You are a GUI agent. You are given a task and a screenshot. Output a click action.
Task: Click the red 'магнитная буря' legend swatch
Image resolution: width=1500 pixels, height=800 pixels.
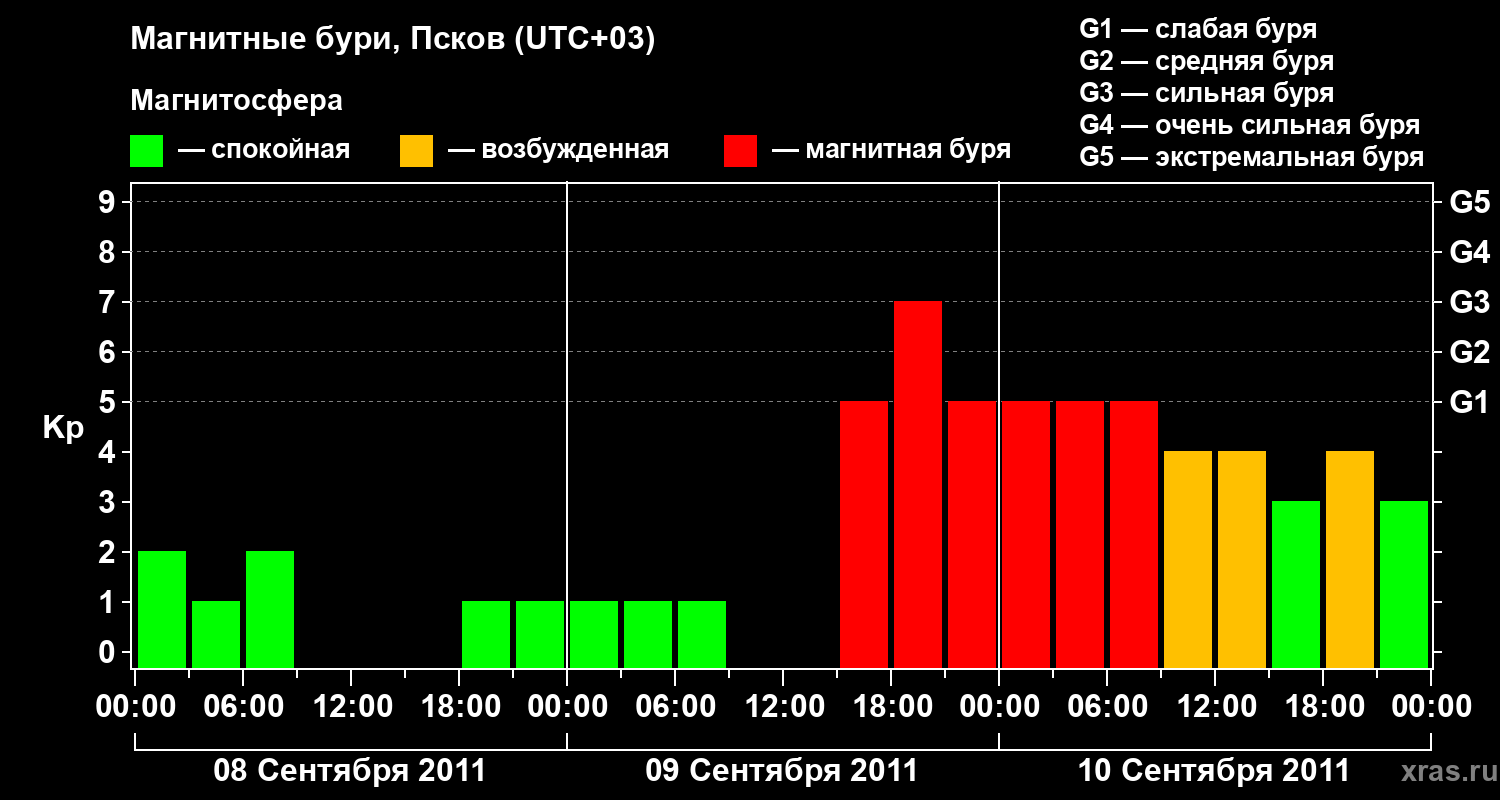(x=740, y=151)
